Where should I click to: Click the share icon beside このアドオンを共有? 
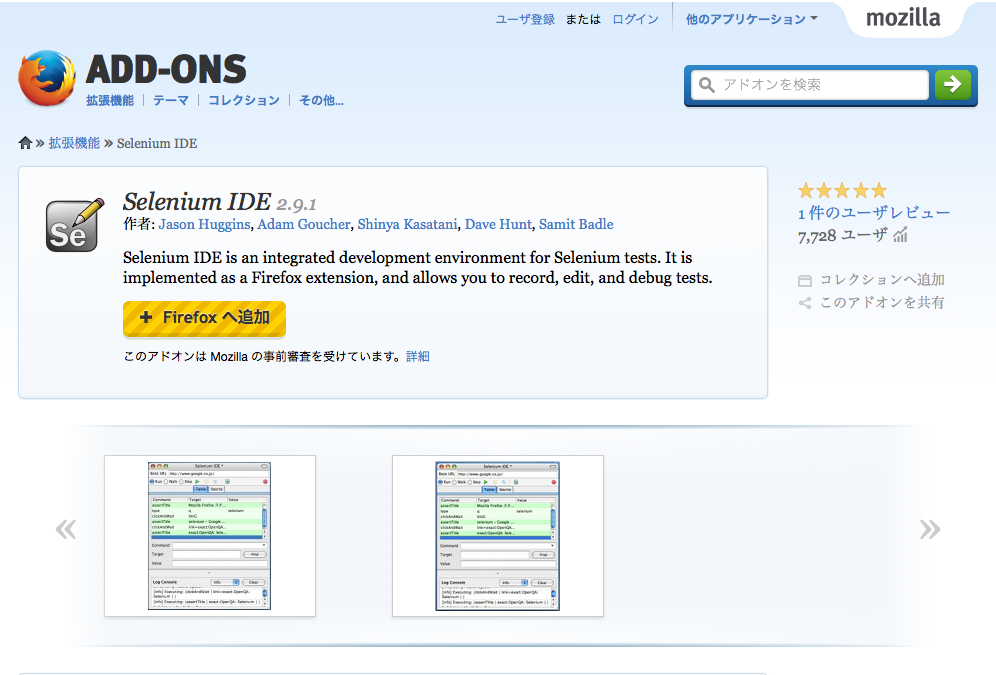805,302
